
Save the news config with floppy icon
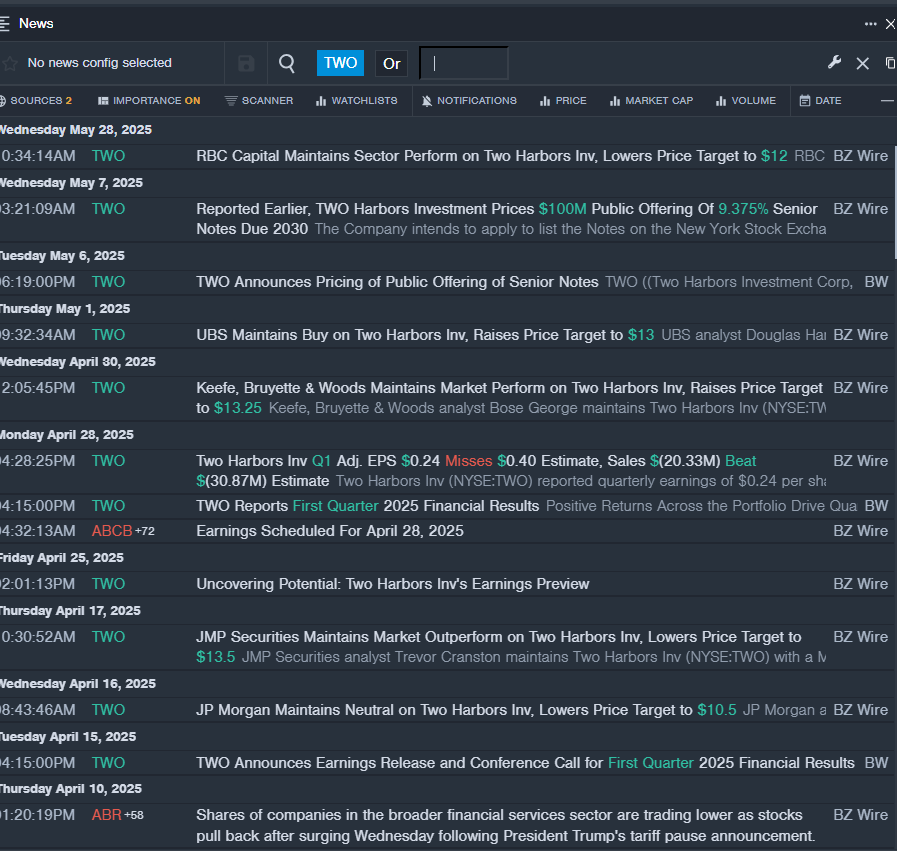(x=246, y=63)
